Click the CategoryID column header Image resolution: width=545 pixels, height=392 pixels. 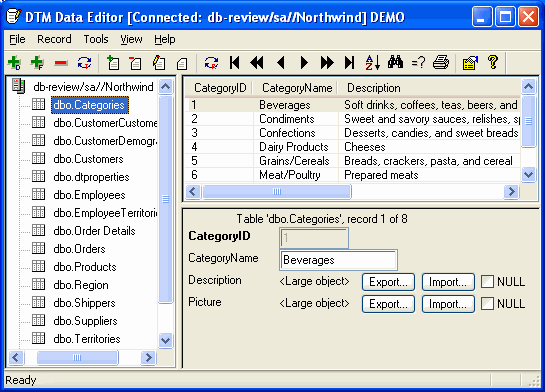coord(219,88)
